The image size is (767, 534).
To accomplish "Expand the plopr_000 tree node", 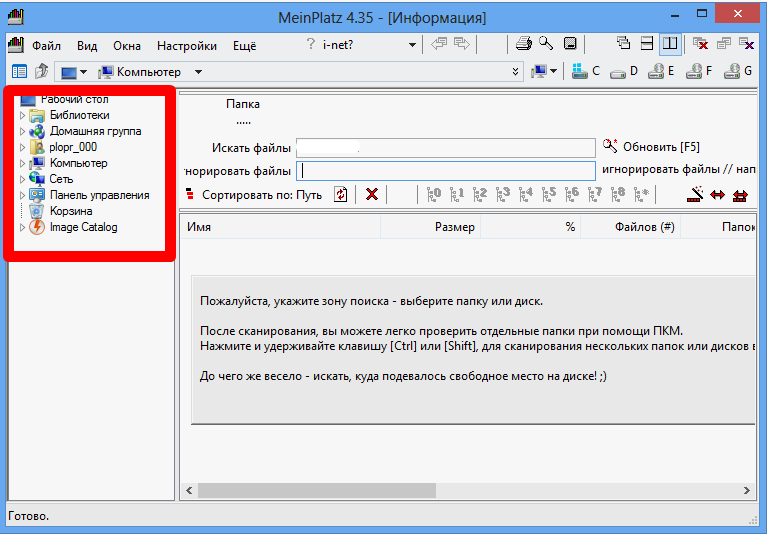I will pos(23,148).
